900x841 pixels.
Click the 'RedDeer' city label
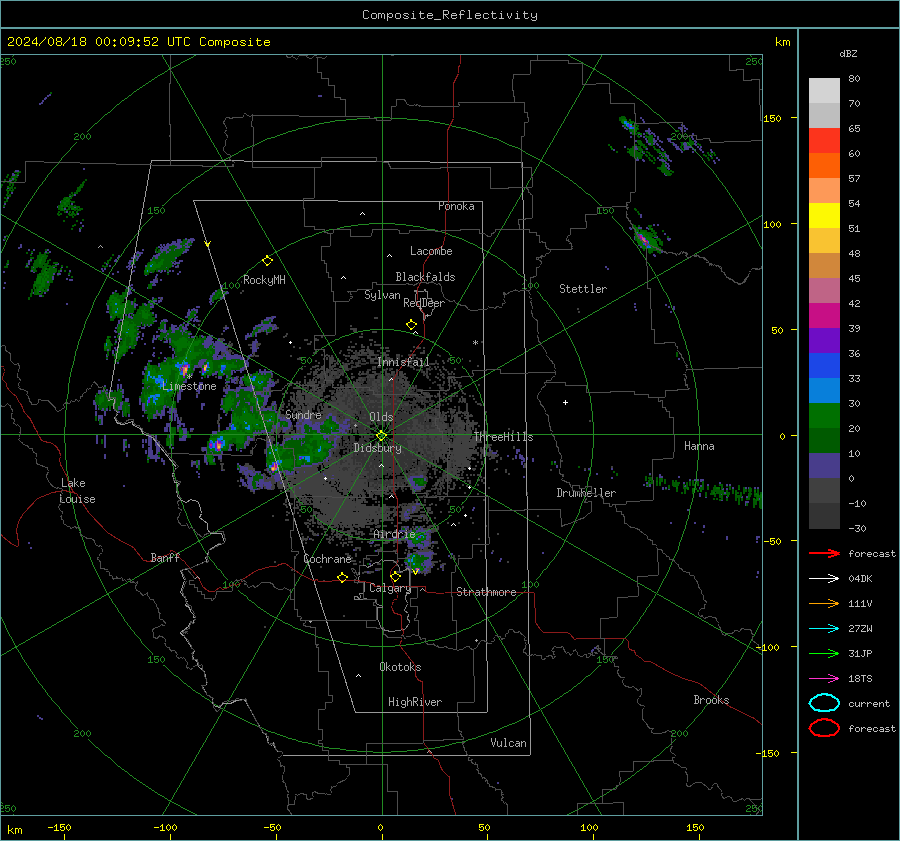pos(424,303)
